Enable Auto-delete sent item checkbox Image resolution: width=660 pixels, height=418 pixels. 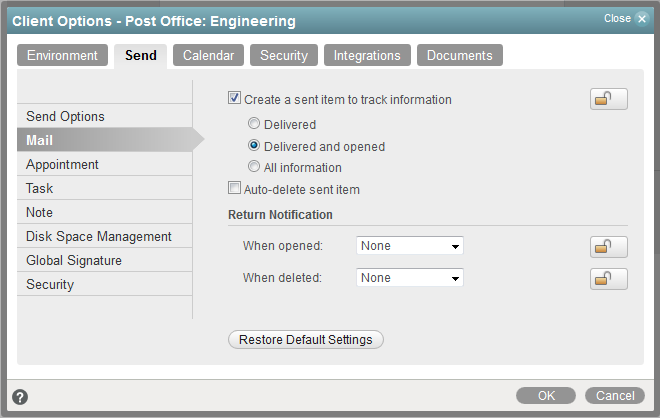click(x=235, y=188)
